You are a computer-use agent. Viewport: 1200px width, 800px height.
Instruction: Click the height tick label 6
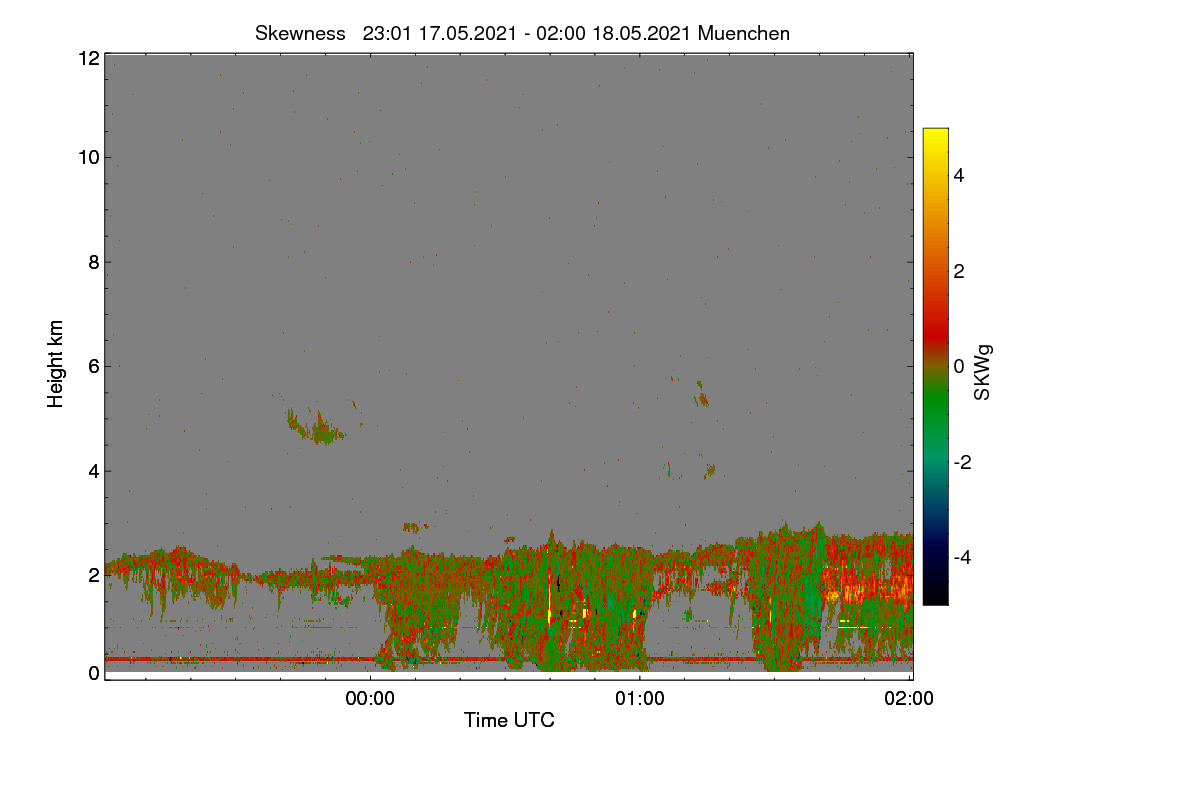pos(94,366)
